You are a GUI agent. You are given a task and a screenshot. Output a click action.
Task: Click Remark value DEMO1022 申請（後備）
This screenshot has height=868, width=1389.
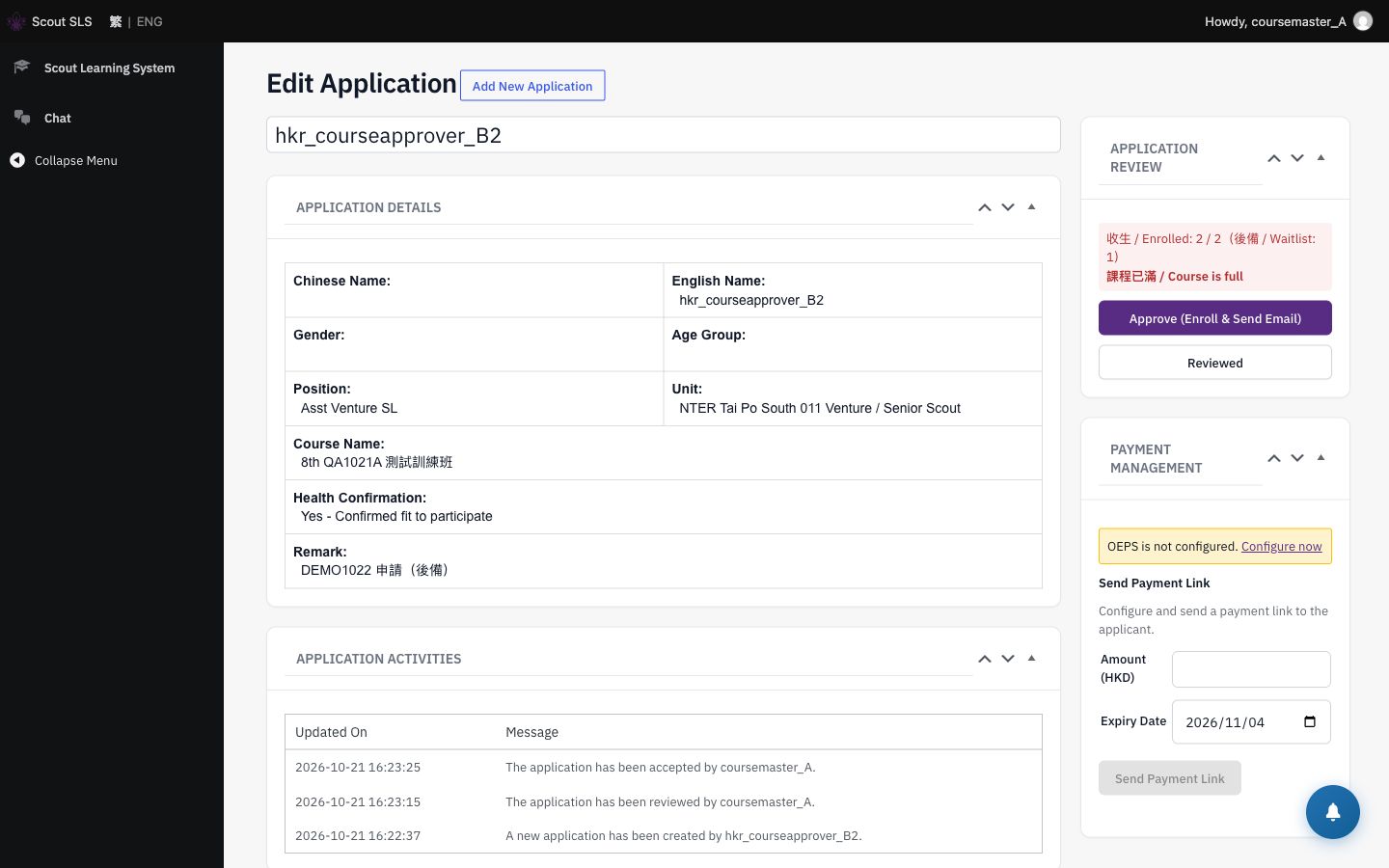tap(377, 570)
